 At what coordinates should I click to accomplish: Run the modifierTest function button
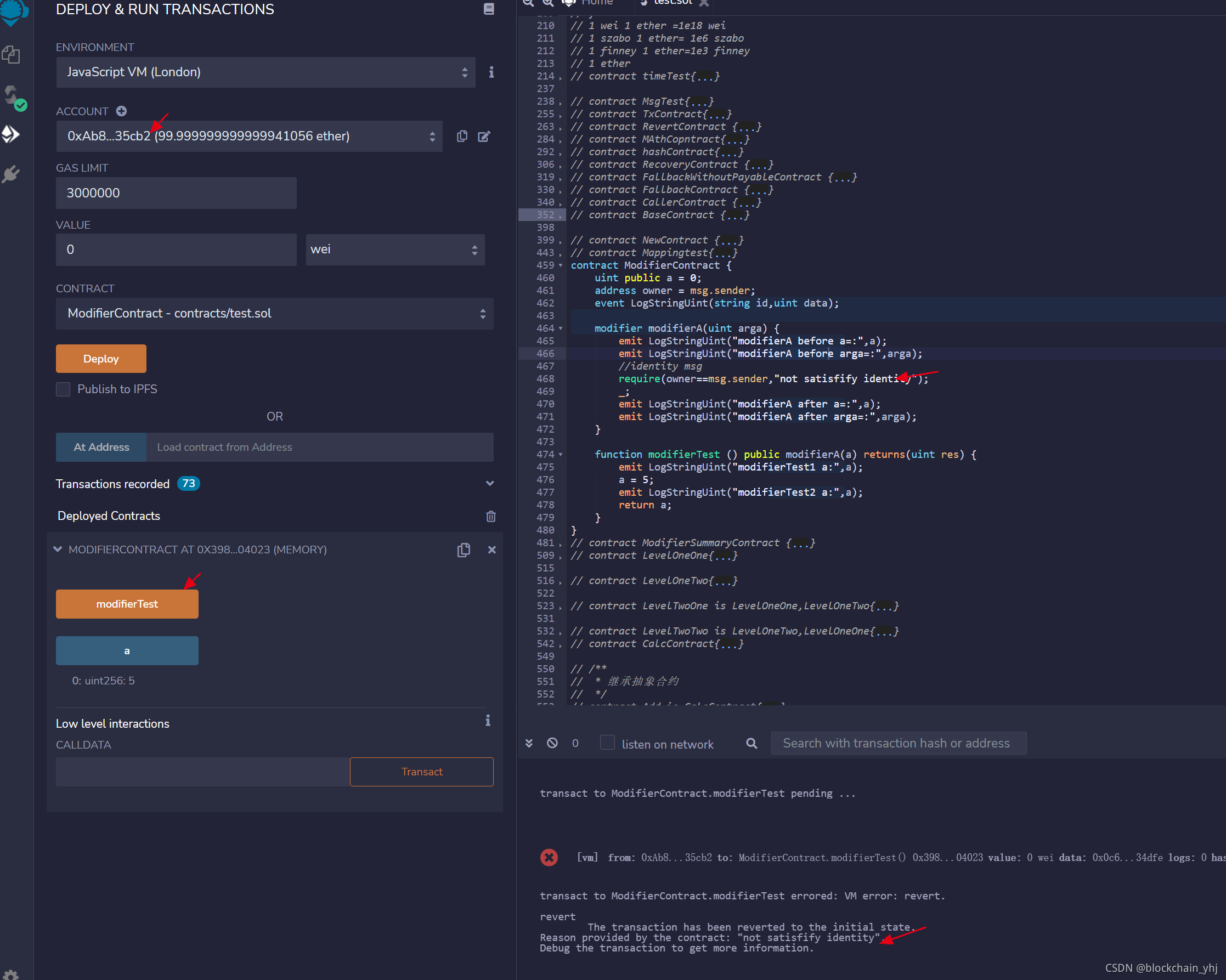pos(127,604)
